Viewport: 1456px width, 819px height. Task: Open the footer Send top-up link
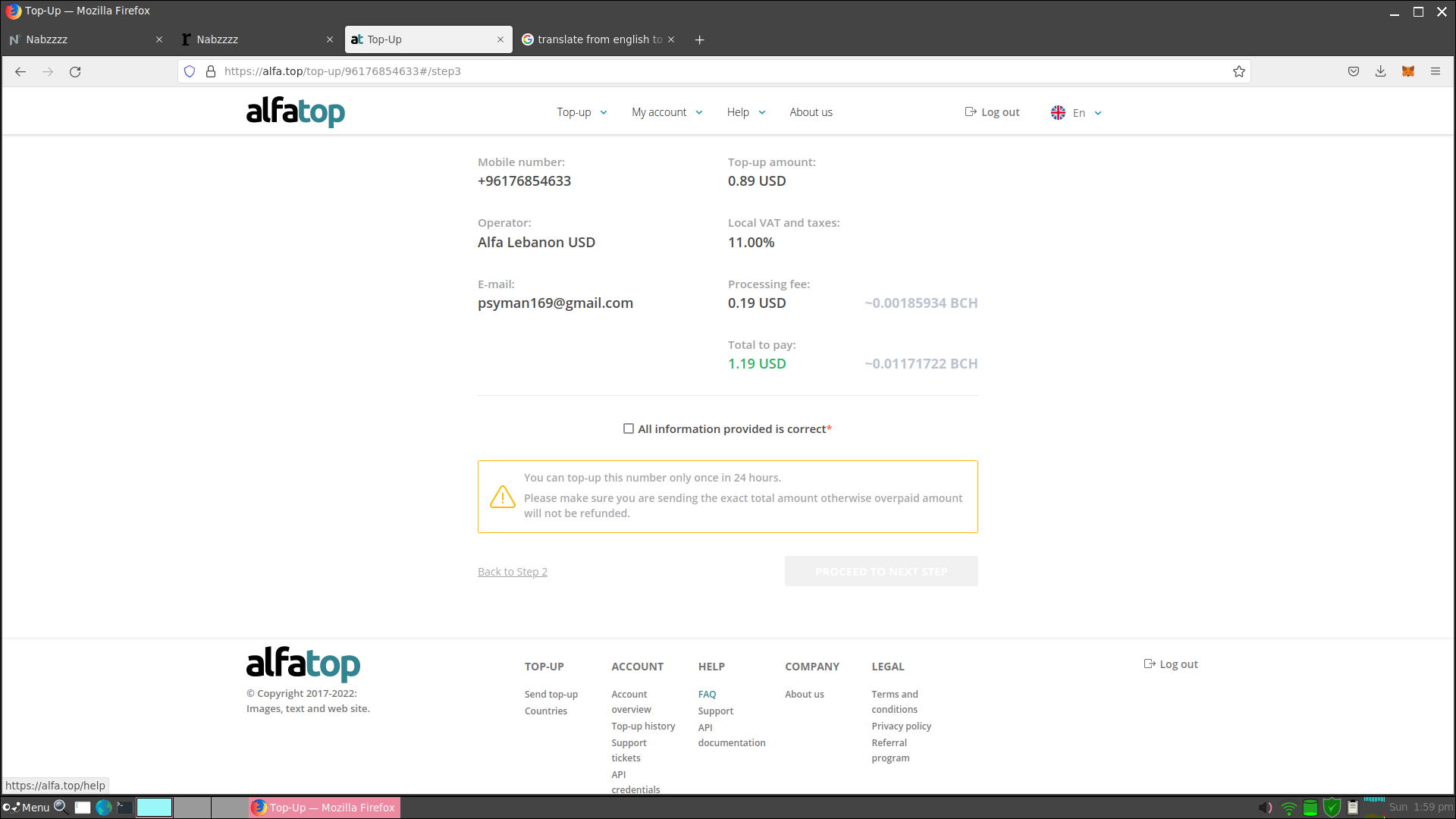pyautogui.click(x=551, y=694)
